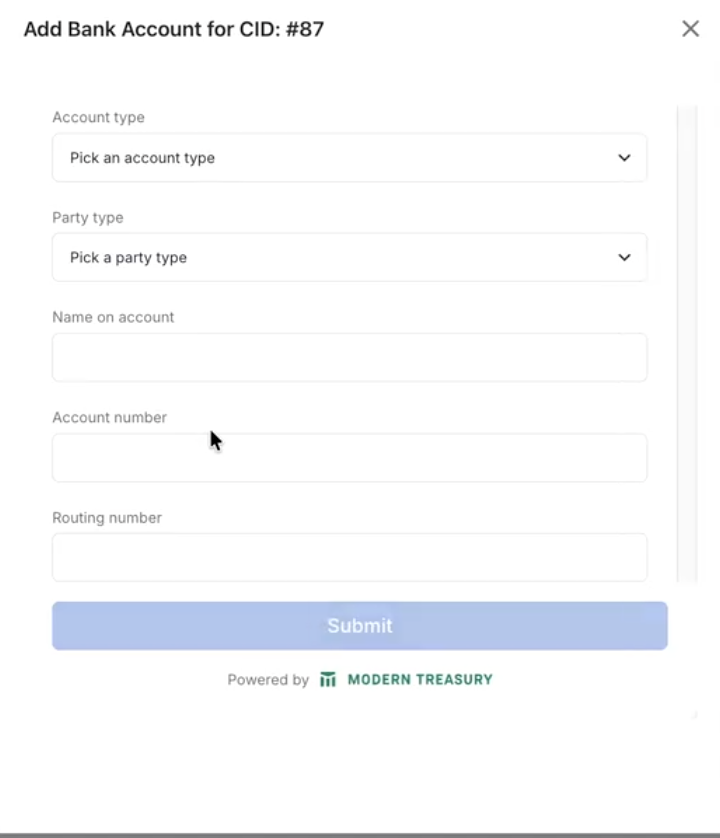The width and height of the screenshot is (720, 838).
Task: Open the Party type dropdown
Action: coord(349,258)
